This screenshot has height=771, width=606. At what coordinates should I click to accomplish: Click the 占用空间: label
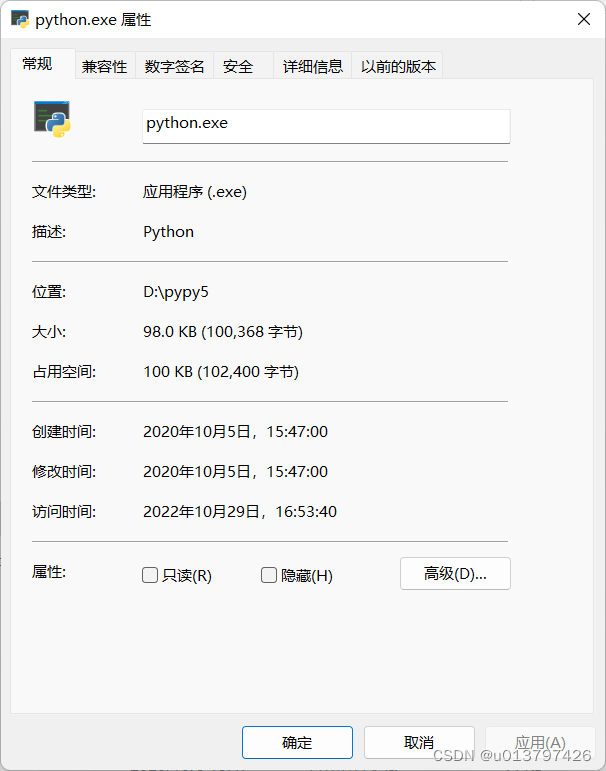(64, 372)
